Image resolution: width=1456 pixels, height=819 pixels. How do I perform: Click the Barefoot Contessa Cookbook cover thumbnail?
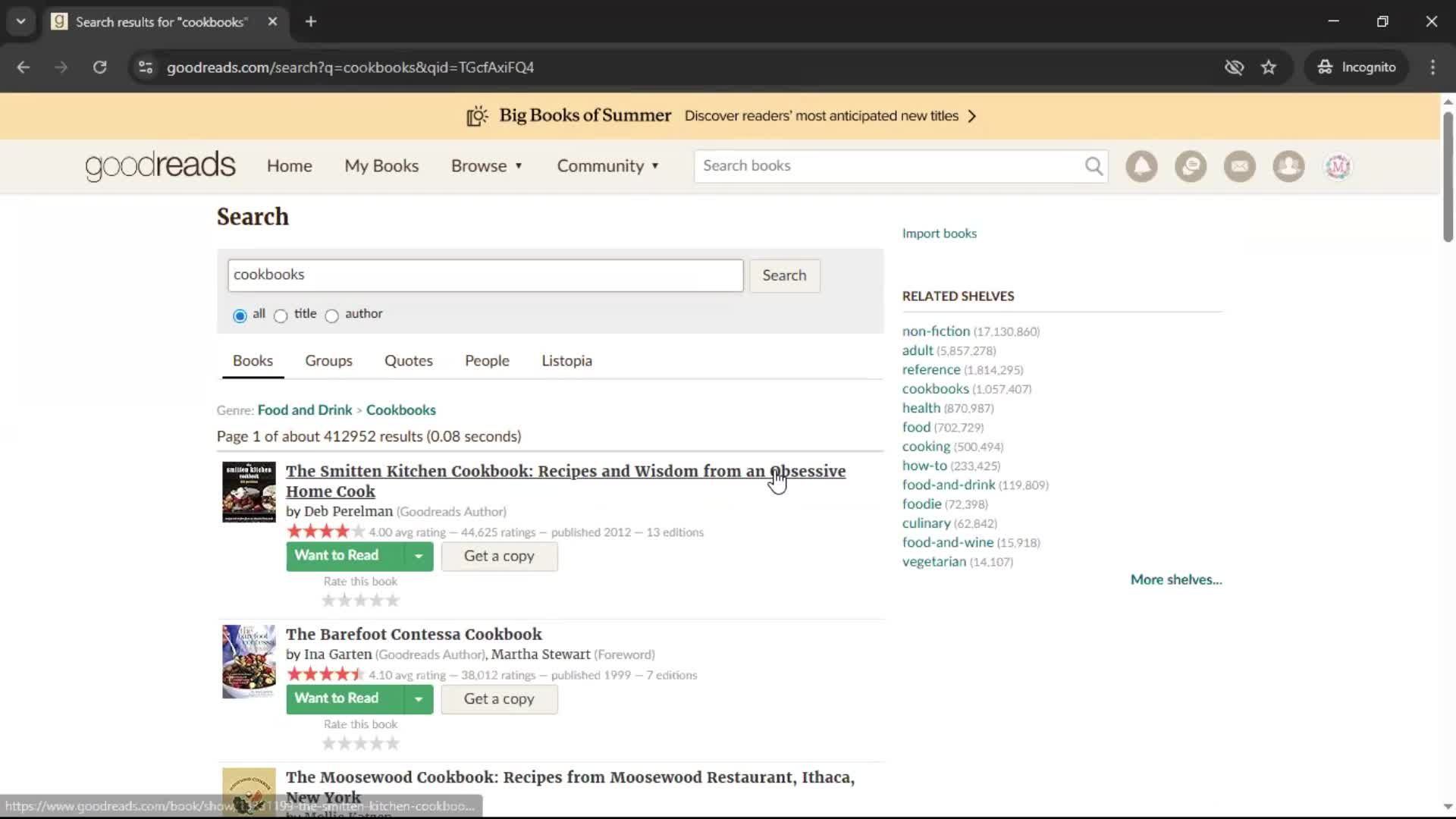coord(249,661)
